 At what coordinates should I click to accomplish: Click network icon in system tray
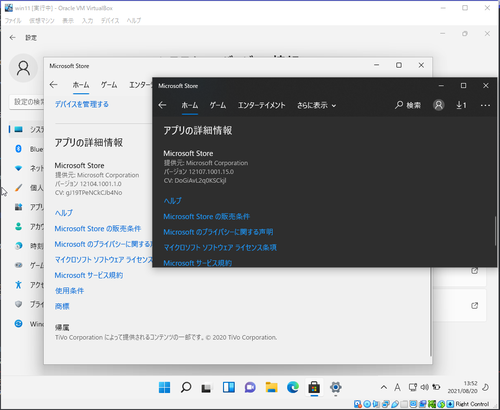413,387
